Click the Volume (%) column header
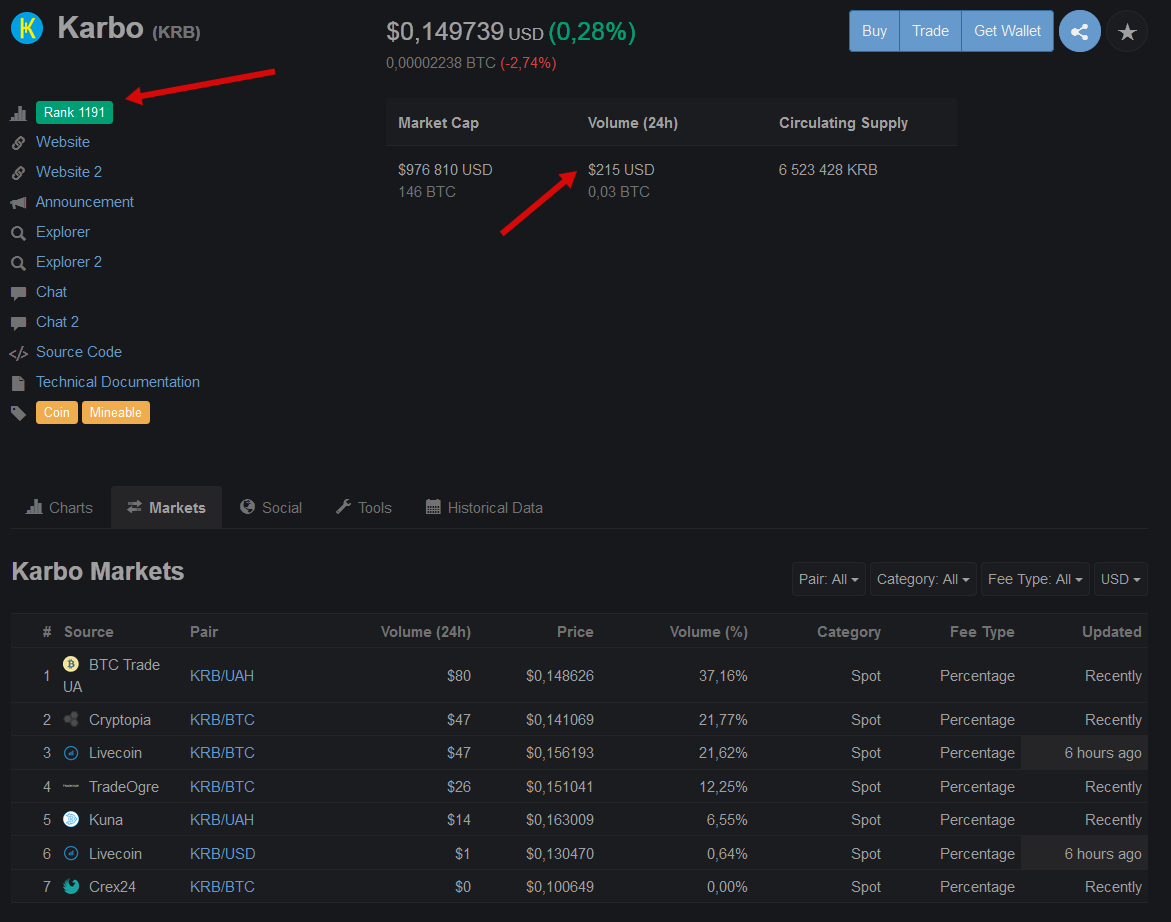1171x922 pixels. coord(709,632)
